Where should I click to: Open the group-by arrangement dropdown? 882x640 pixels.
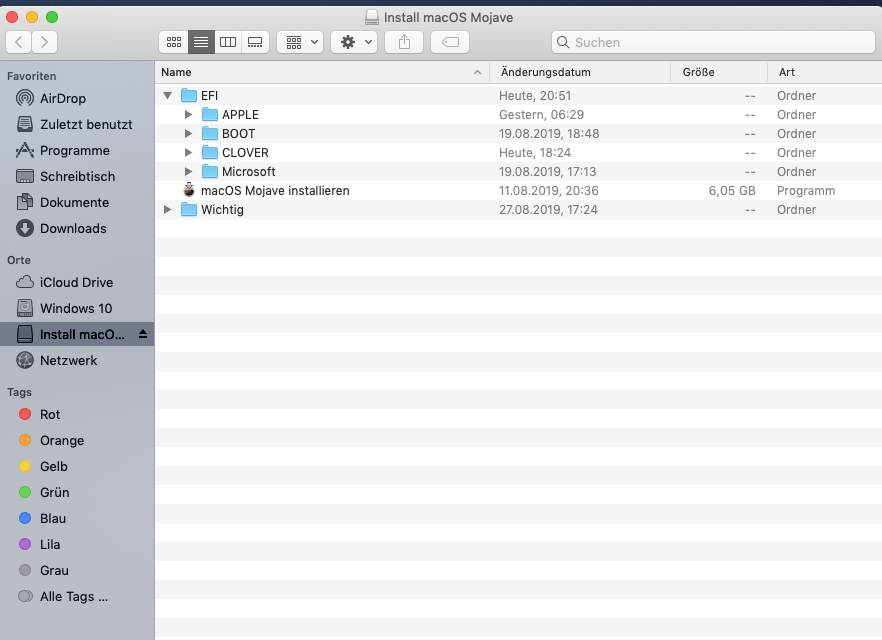tap(300, 42)
